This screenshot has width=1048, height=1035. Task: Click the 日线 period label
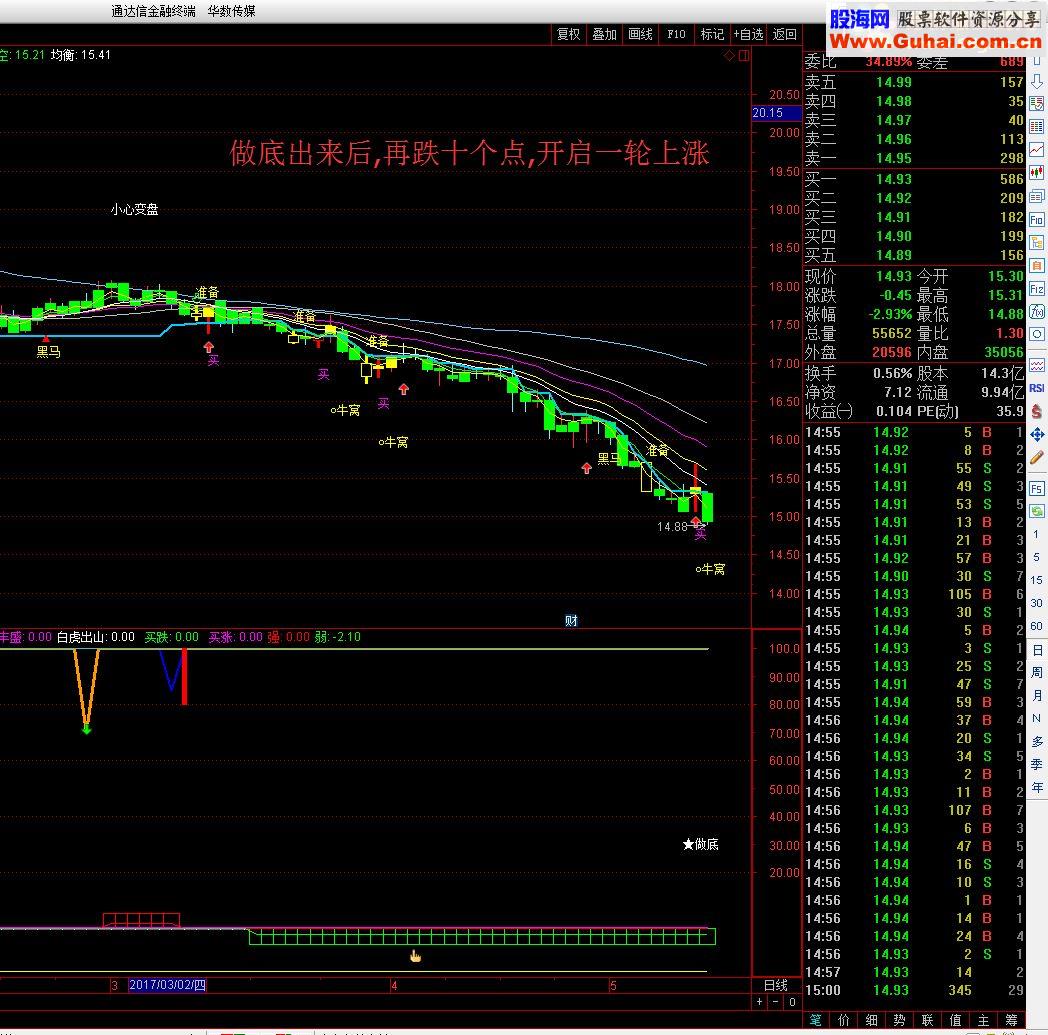[x=775, y=985]
